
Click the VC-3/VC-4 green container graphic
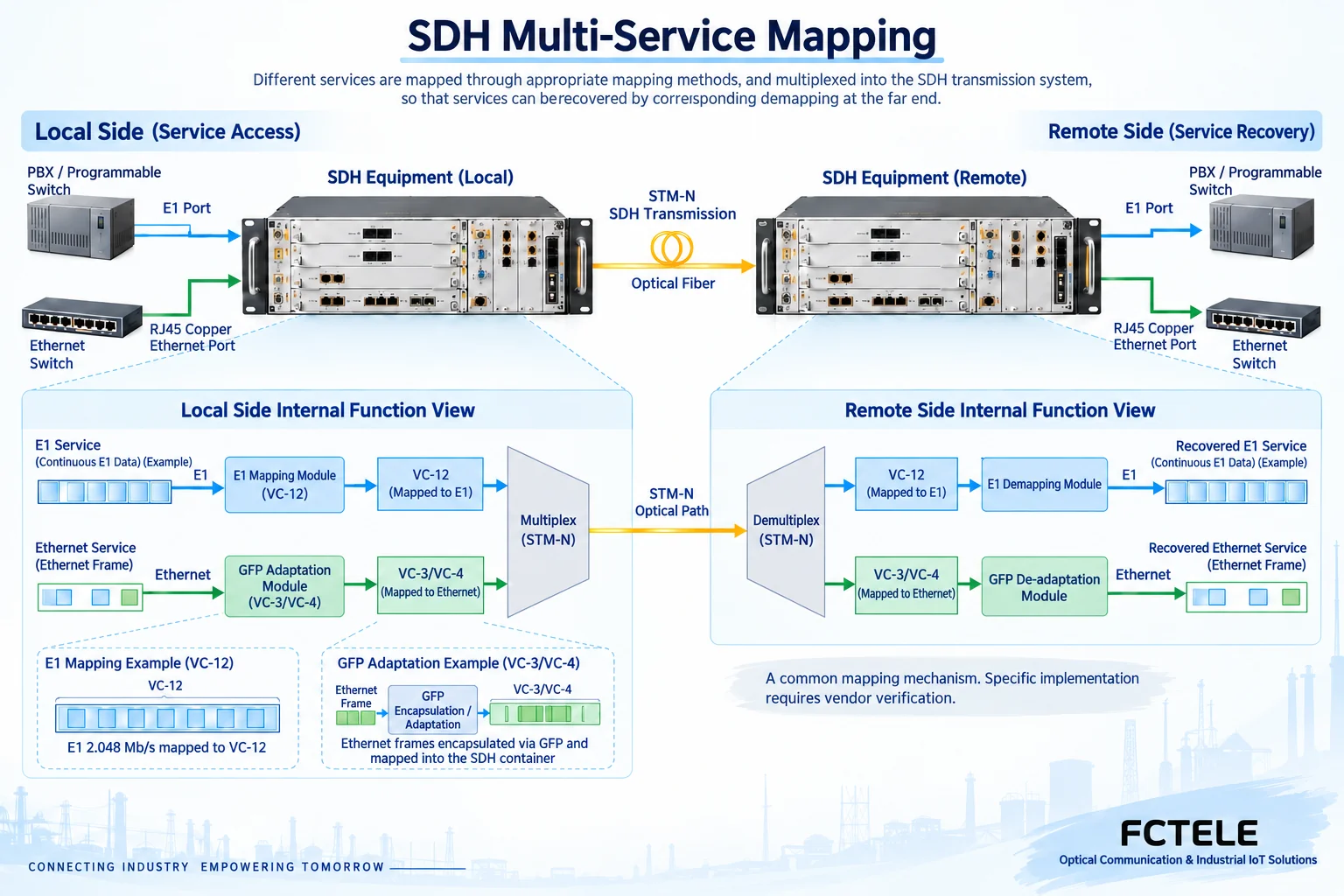545,713
